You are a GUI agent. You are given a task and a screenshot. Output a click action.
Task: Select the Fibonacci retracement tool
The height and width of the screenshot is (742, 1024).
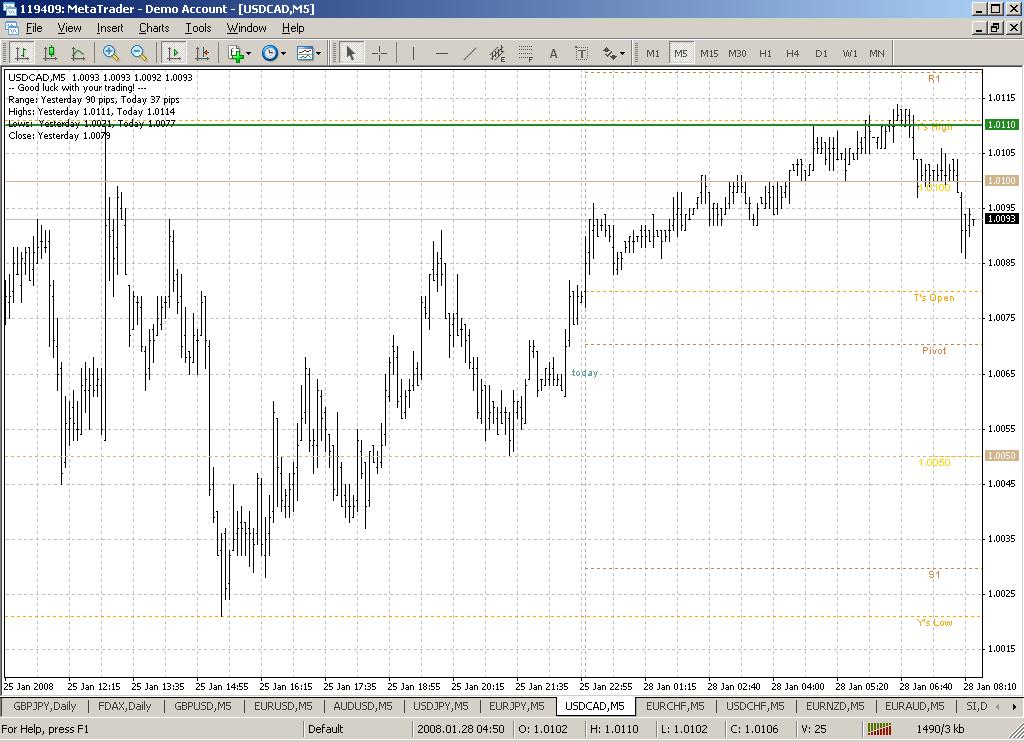point(525,53)
